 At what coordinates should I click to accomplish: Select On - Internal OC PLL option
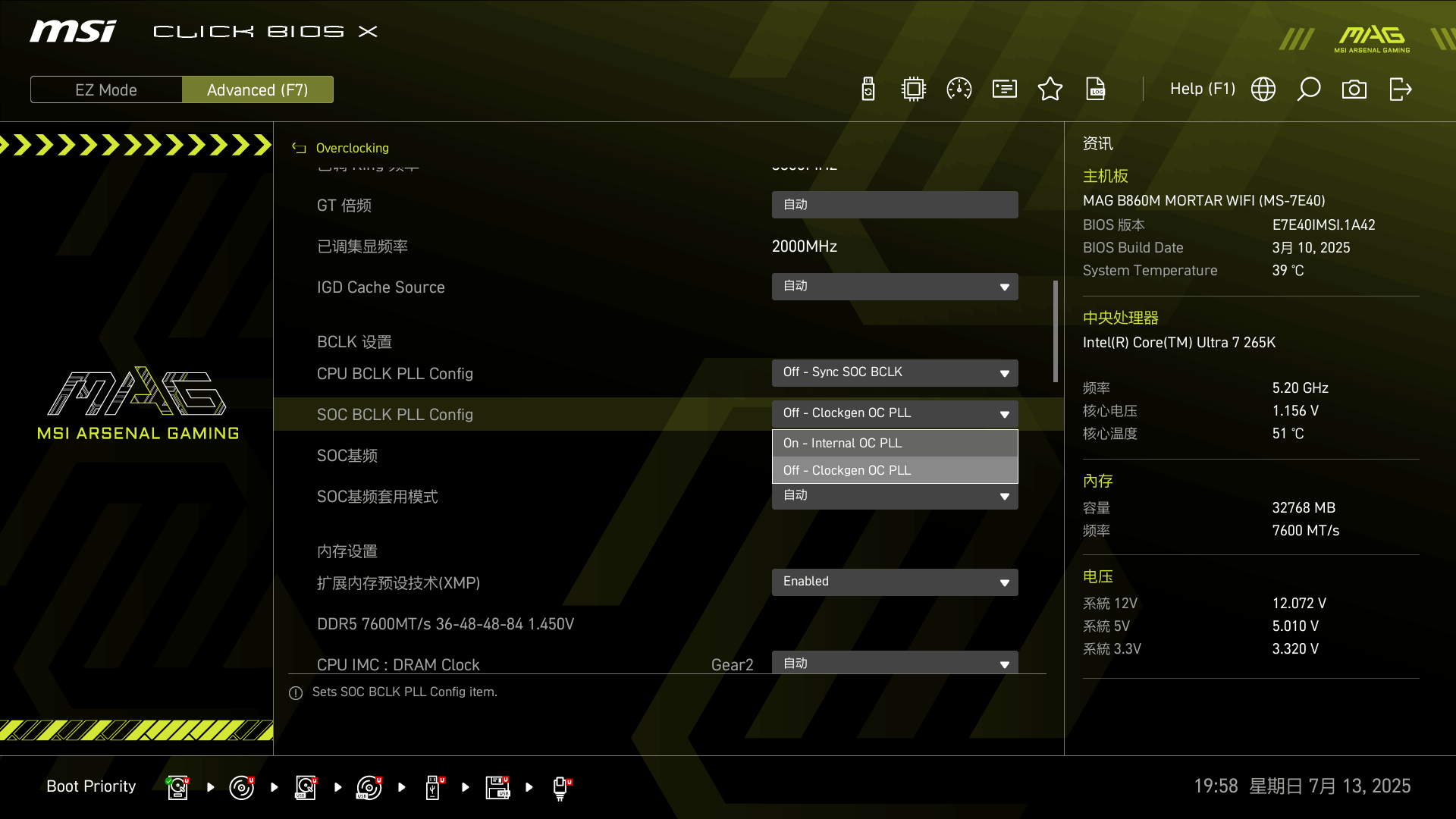coord(895,443)
